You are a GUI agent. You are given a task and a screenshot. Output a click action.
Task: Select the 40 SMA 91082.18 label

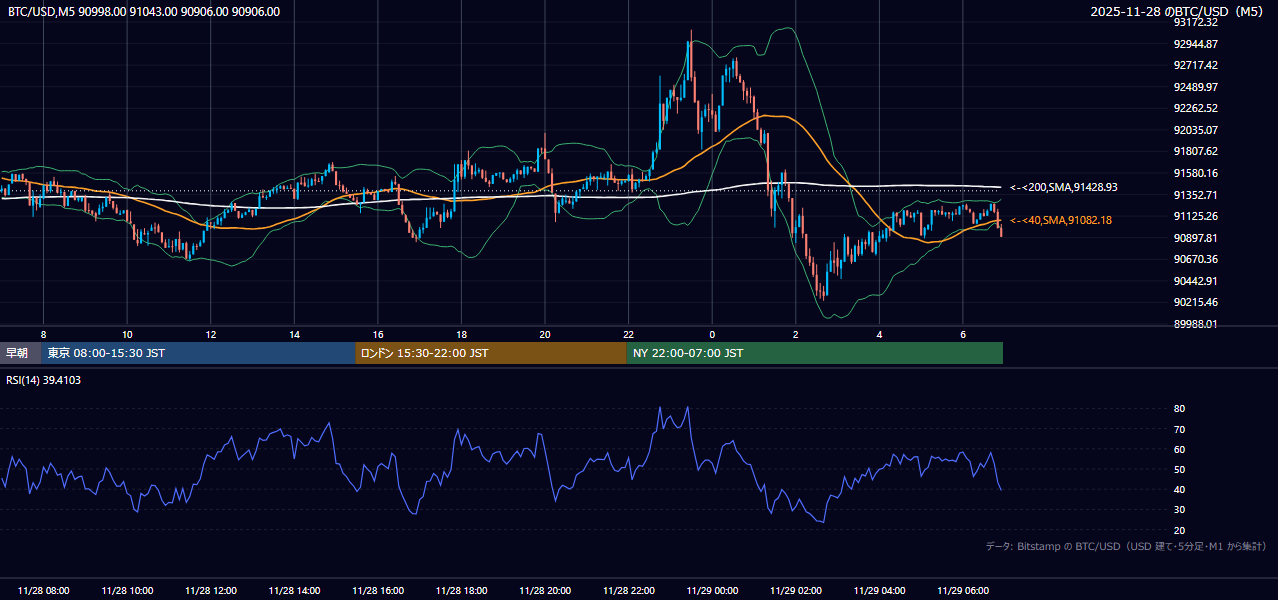click(1061, 220)
